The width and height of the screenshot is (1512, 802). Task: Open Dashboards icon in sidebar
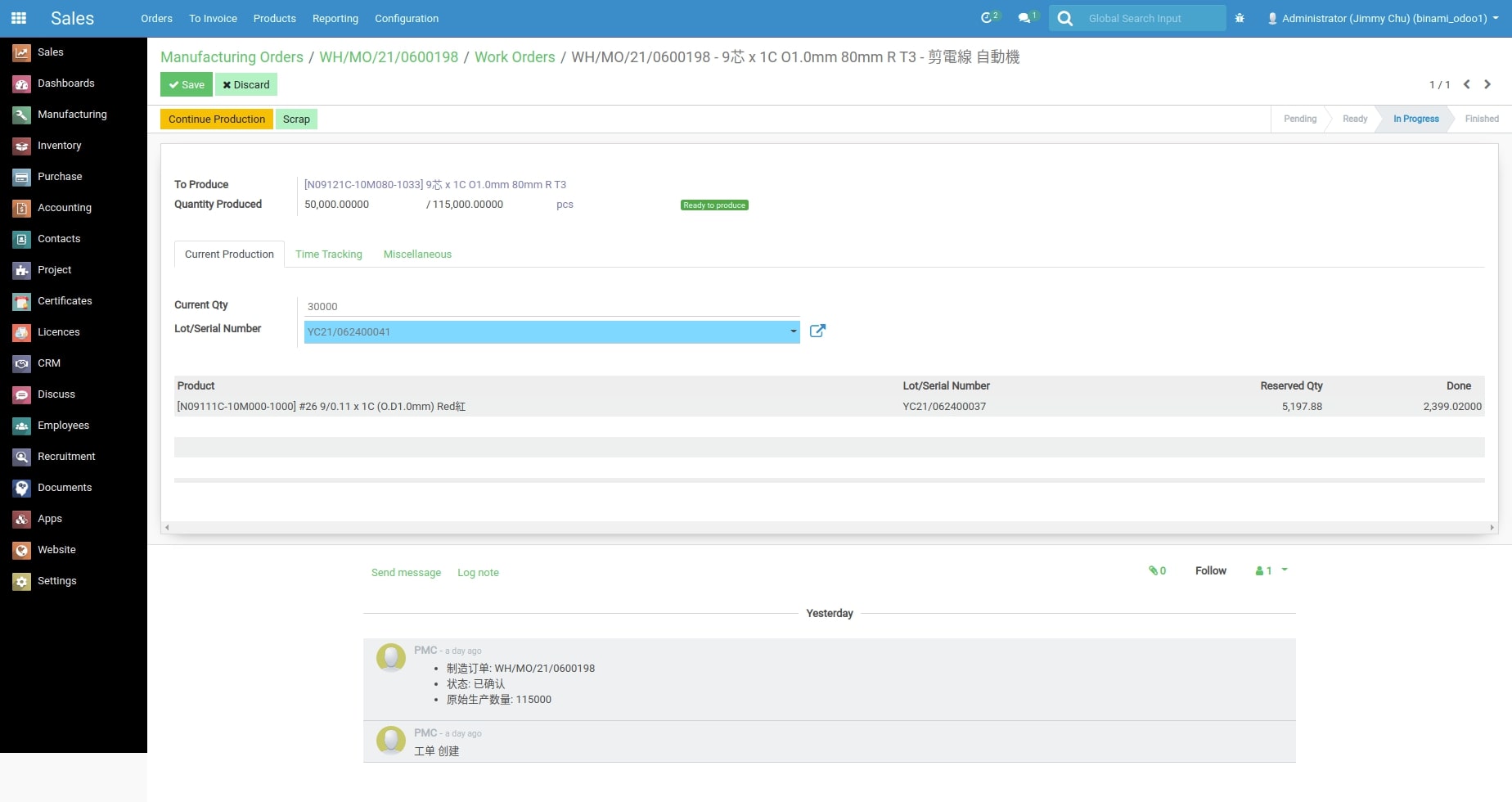coord(22,83)
